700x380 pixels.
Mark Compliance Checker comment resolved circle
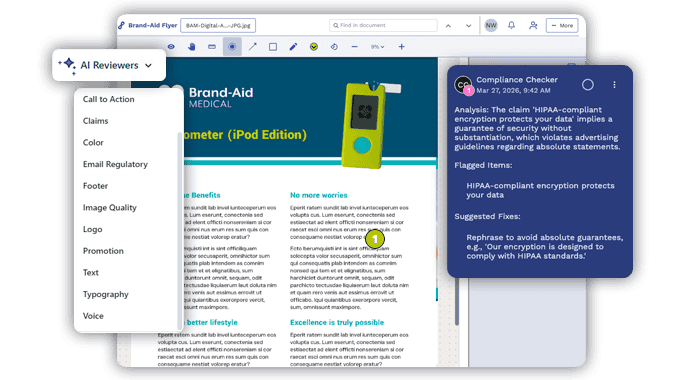coord(588,85)
